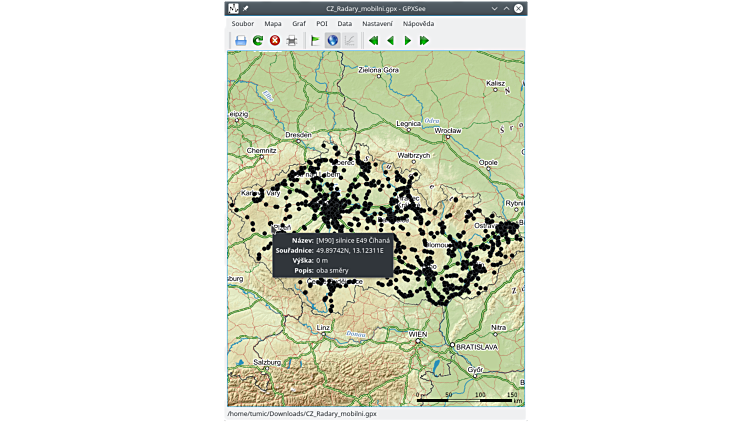Close the file with red X icon

(x=274, y=41)
